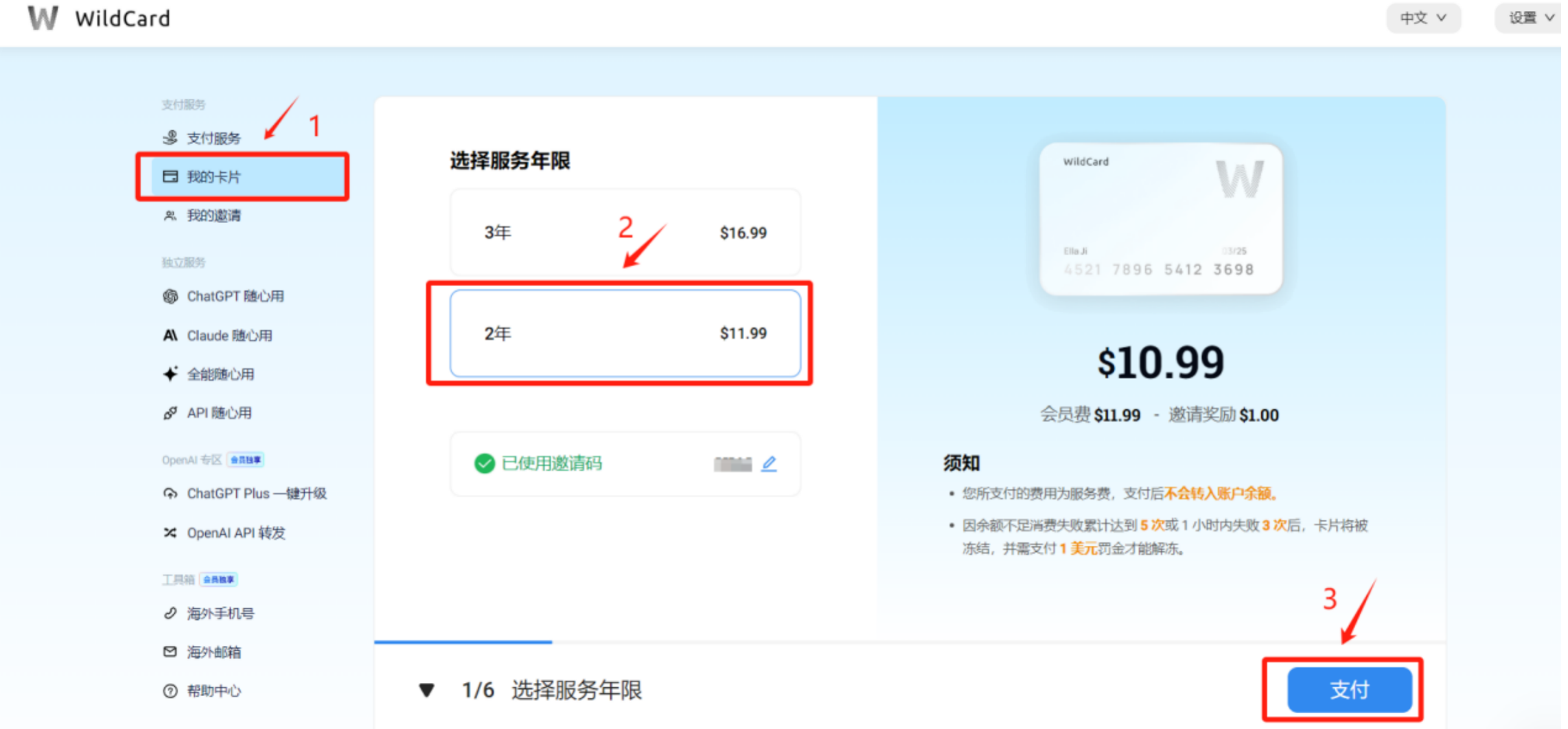Open 海外邮箱 tool
This screenshot has width=1568, height=729.
tap(213, 651)
